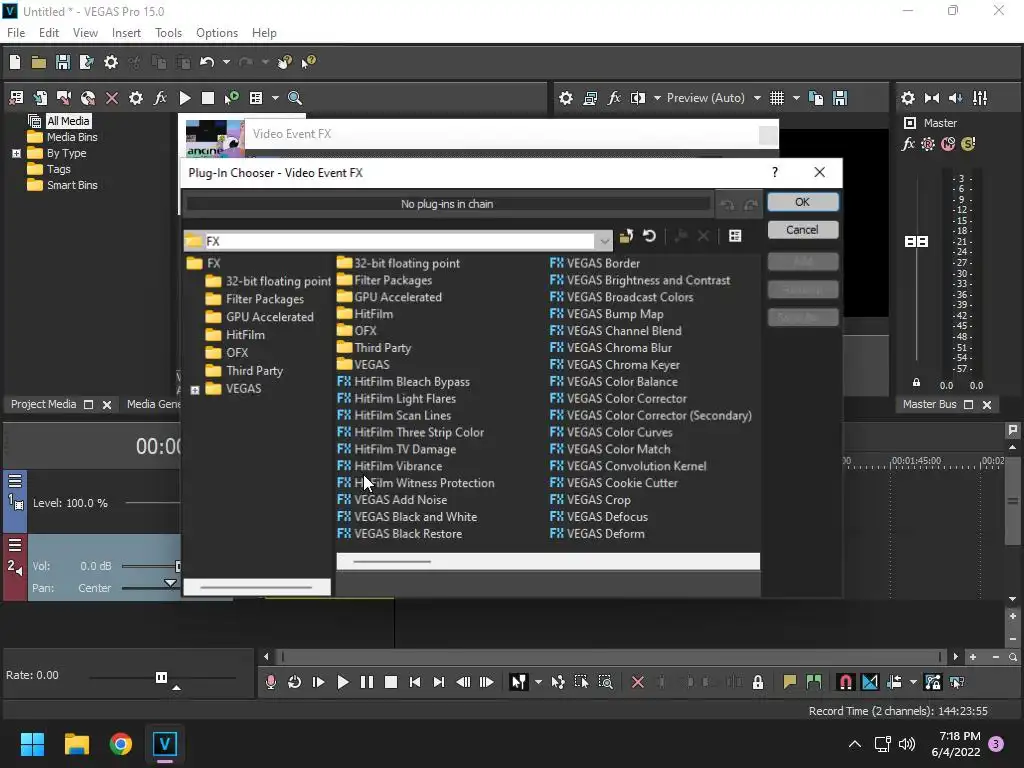
Task: Toggle split screen view in preview
Action: point(637,98)
